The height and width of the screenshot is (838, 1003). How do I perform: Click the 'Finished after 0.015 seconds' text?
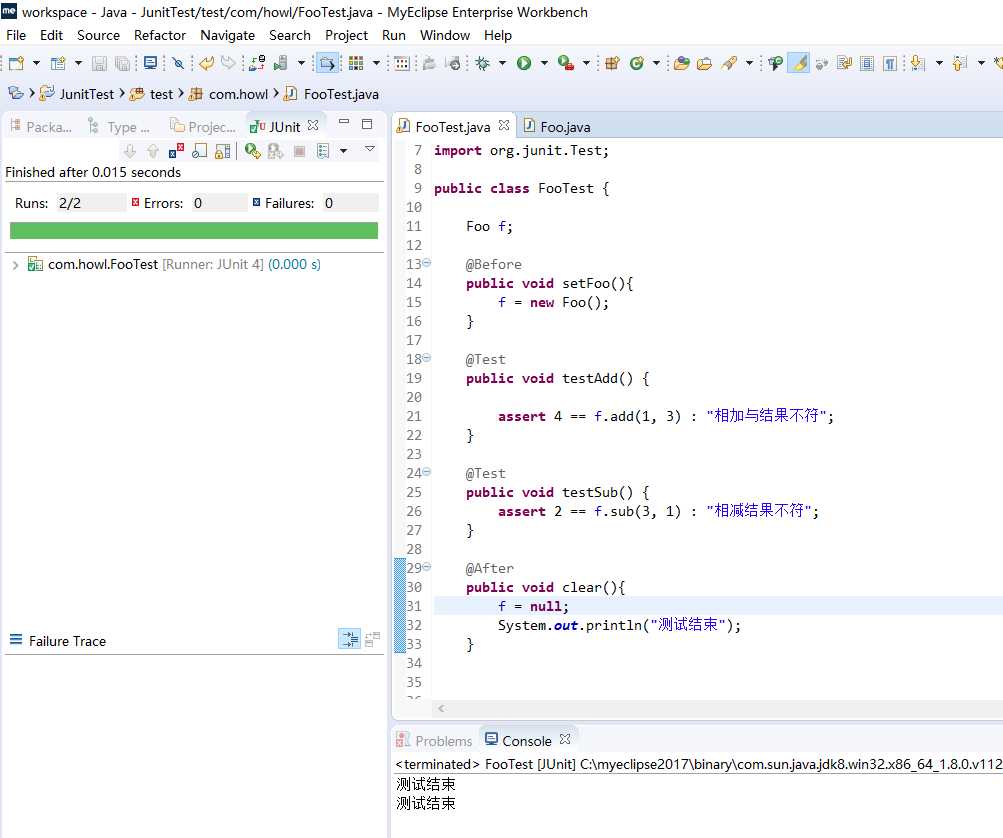pos(93,172)
